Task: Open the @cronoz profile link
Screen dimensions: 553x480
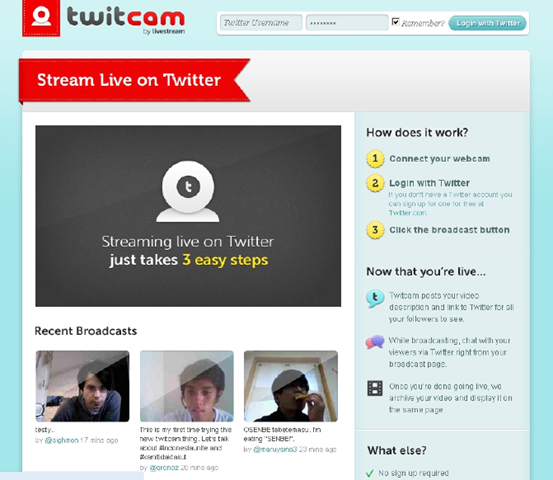Action: point(164,468)
